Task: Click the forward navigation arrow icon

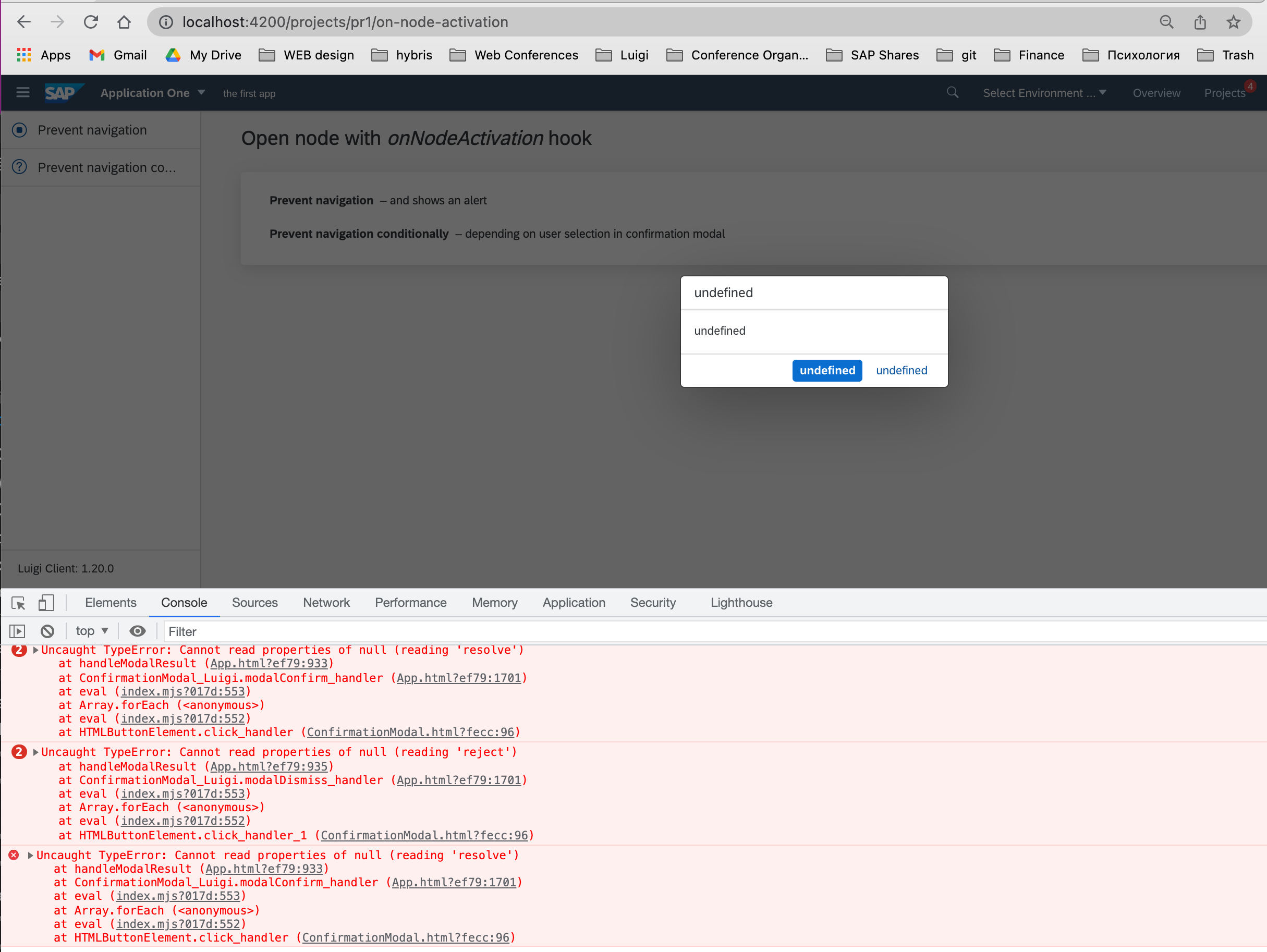Action: tap(56, 22)
